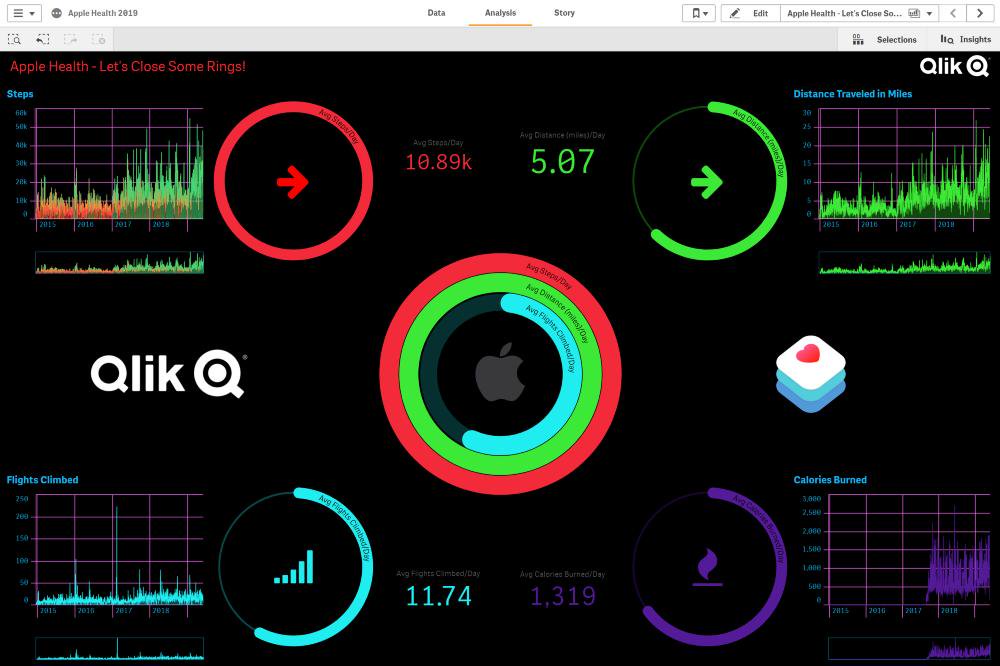Click the Steps chart title
Screen dimensions: 1000x666
[x=20, y=94]
